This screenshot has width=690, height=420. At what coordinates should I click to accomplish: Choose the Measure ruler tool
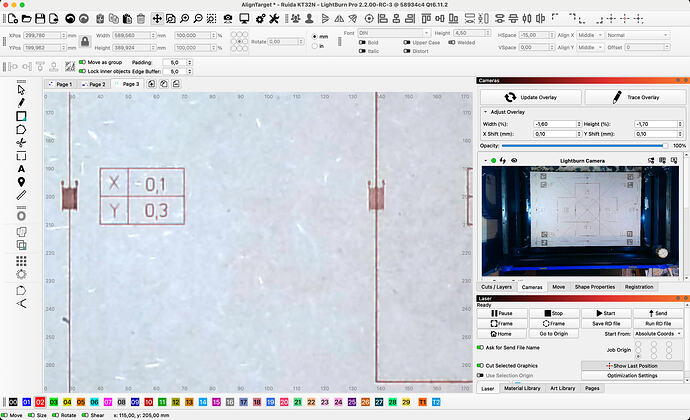pyautogui.click(x=21, y=195)
